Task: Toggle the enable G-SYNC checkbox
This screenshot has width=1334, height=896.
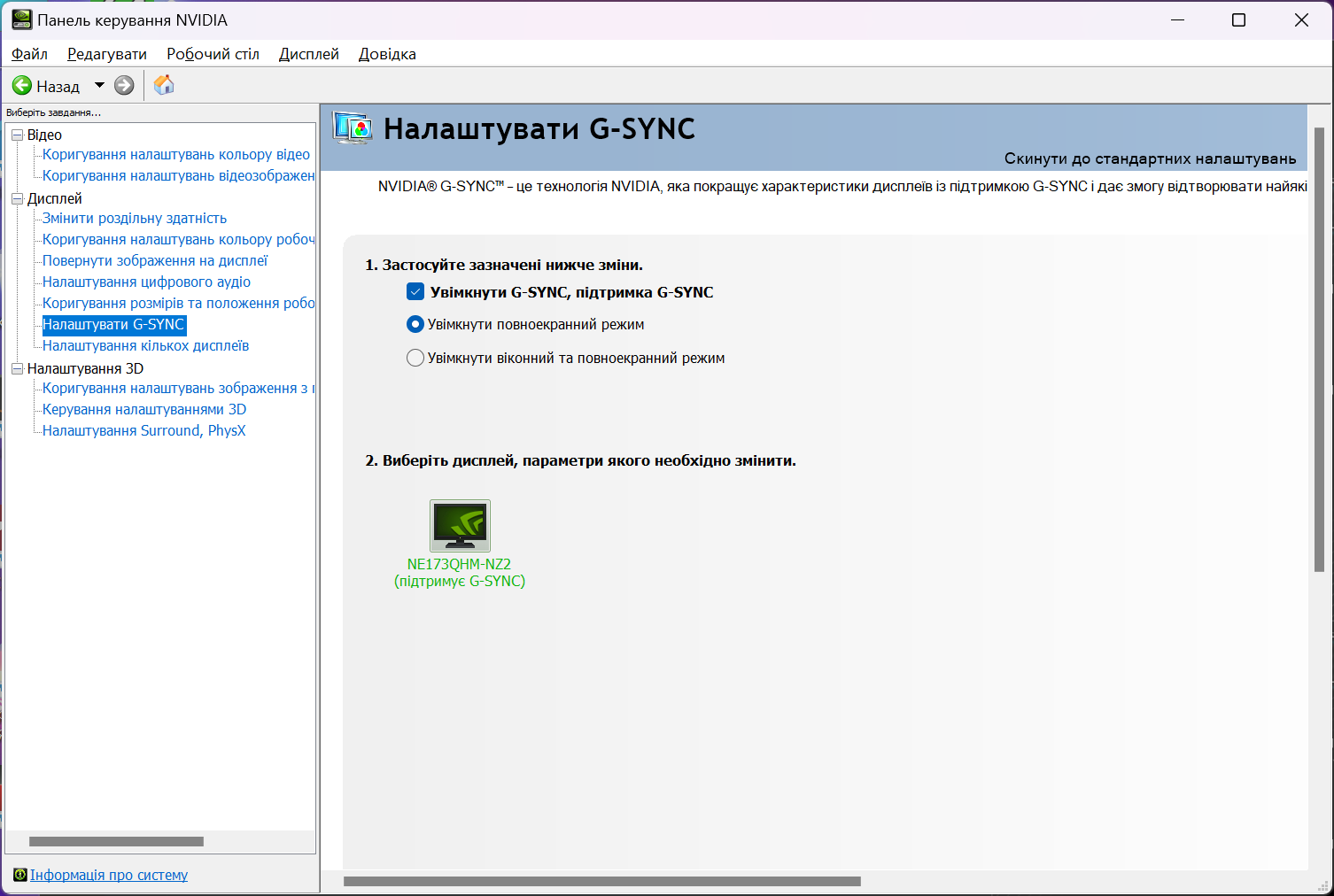Action: (x=415, y=291)
